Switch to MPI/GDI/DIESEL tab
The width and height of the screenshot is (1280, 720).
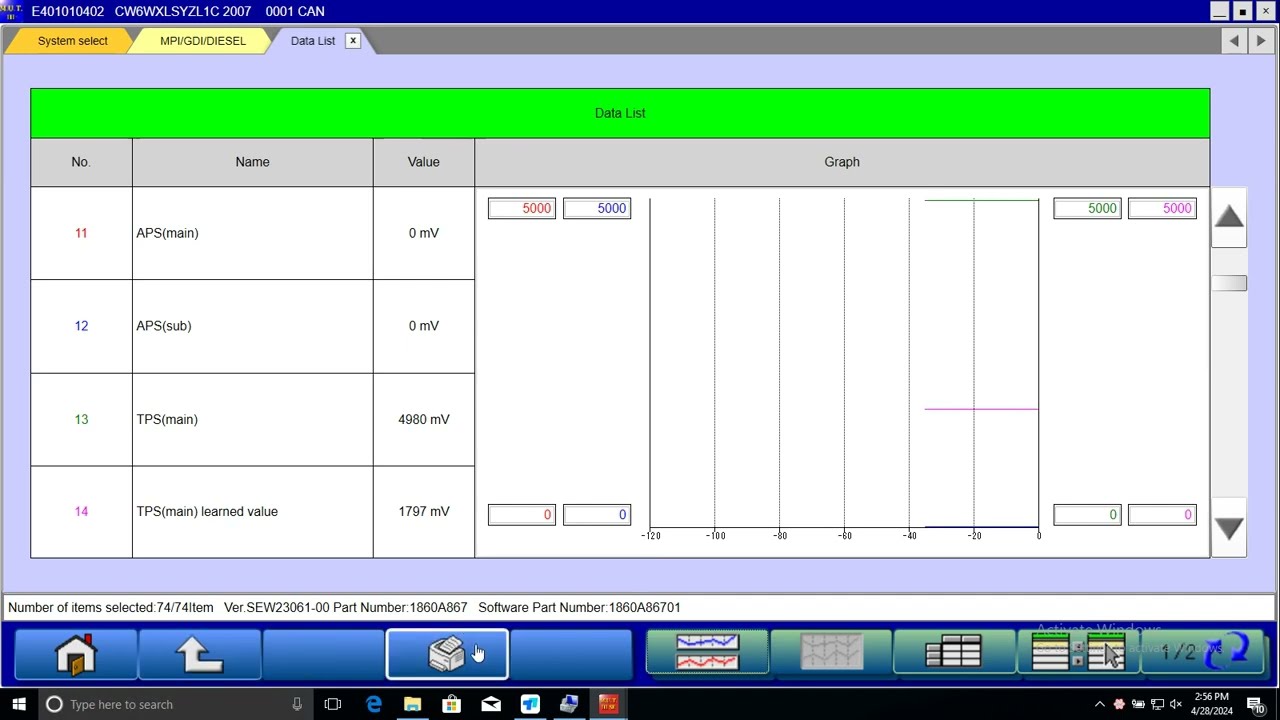pos(202,41)
